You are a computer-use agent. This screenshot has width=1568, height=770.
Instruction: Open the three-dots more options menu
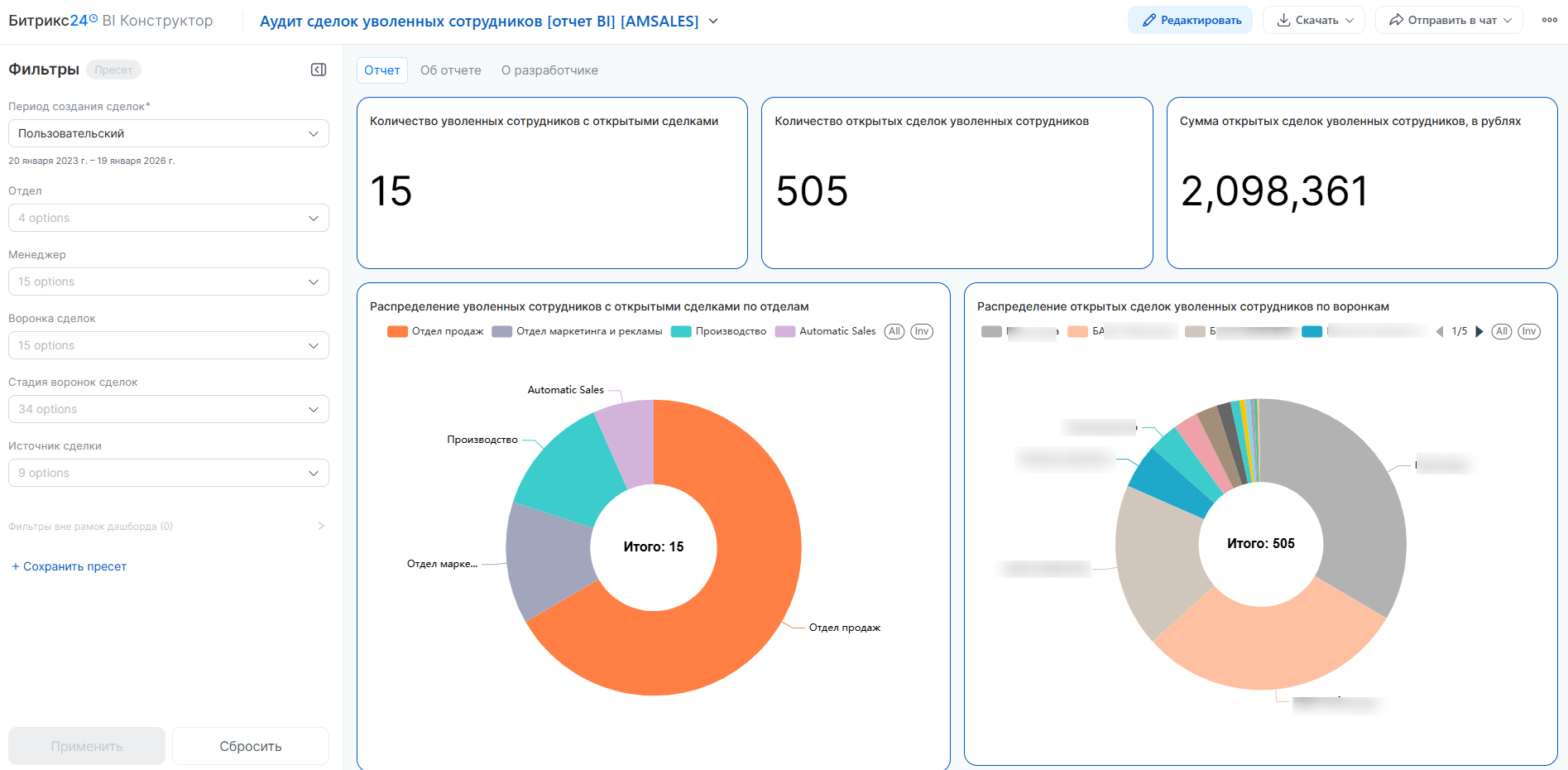point(1549,20)
